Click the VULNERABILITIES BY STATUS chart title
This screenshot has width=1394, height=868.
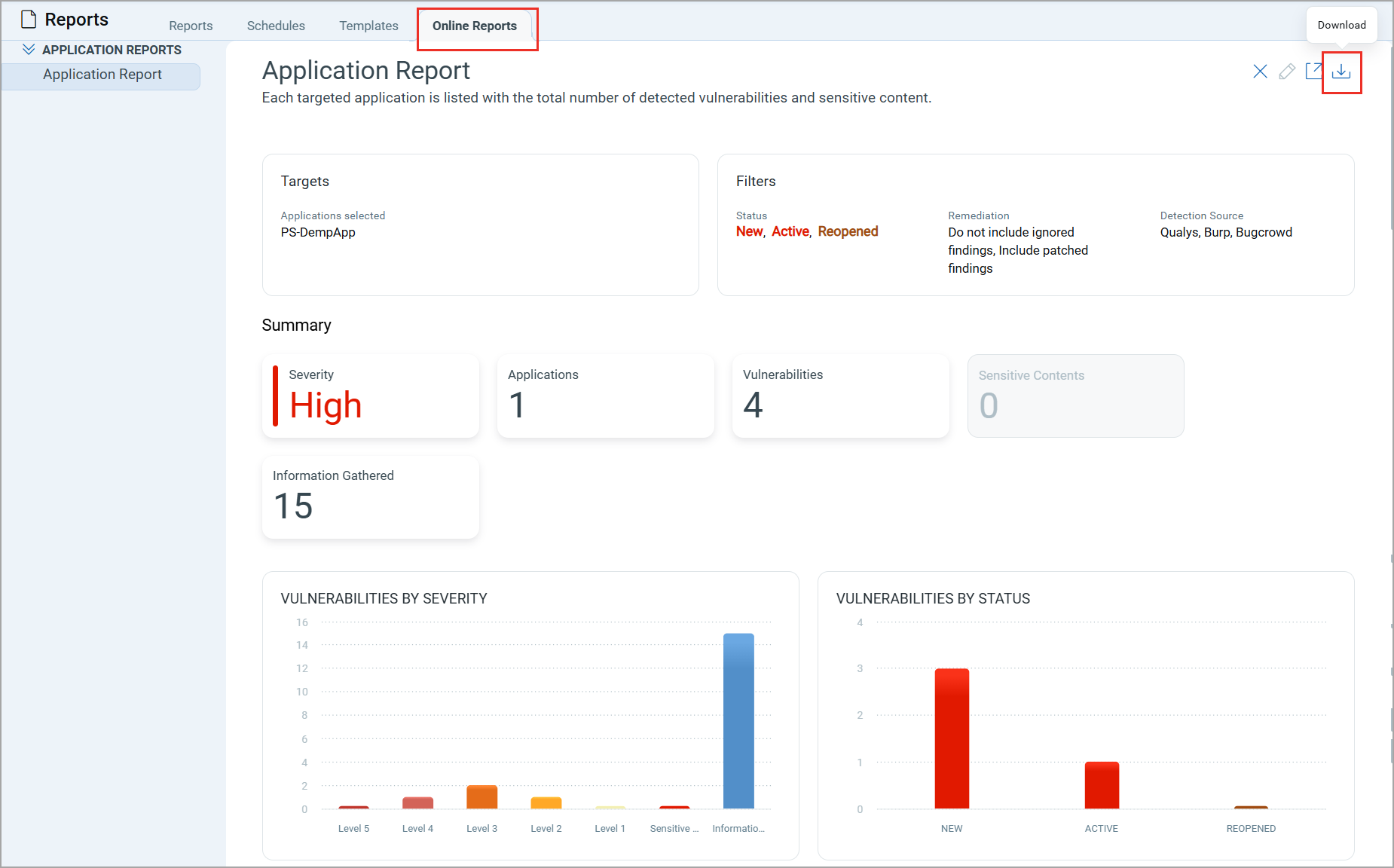point(933,598)
